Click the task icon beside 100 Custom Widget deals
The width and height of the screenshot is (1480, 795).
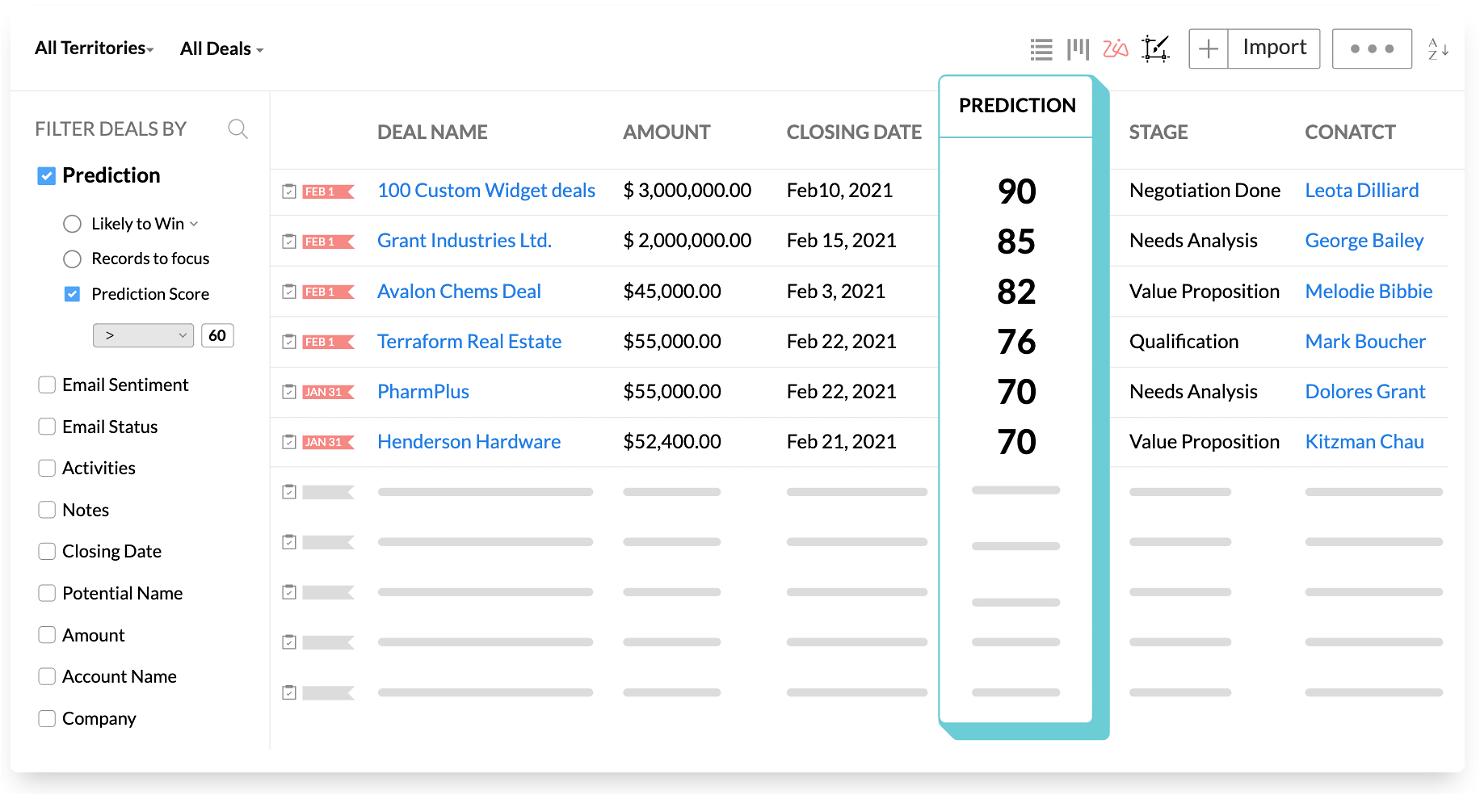(x=289, y=190)
